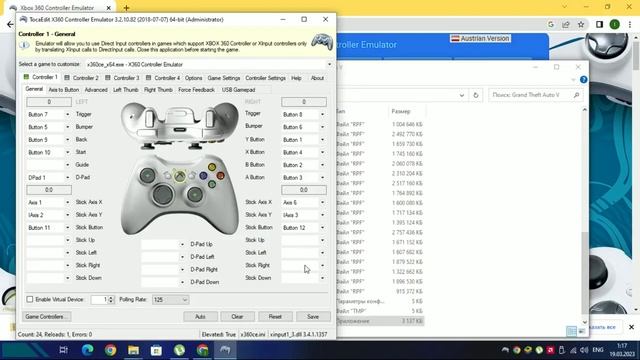Open File Explorer from the taskbar
The width and height of the screenshot is (640, 360).
click(133, 350)
